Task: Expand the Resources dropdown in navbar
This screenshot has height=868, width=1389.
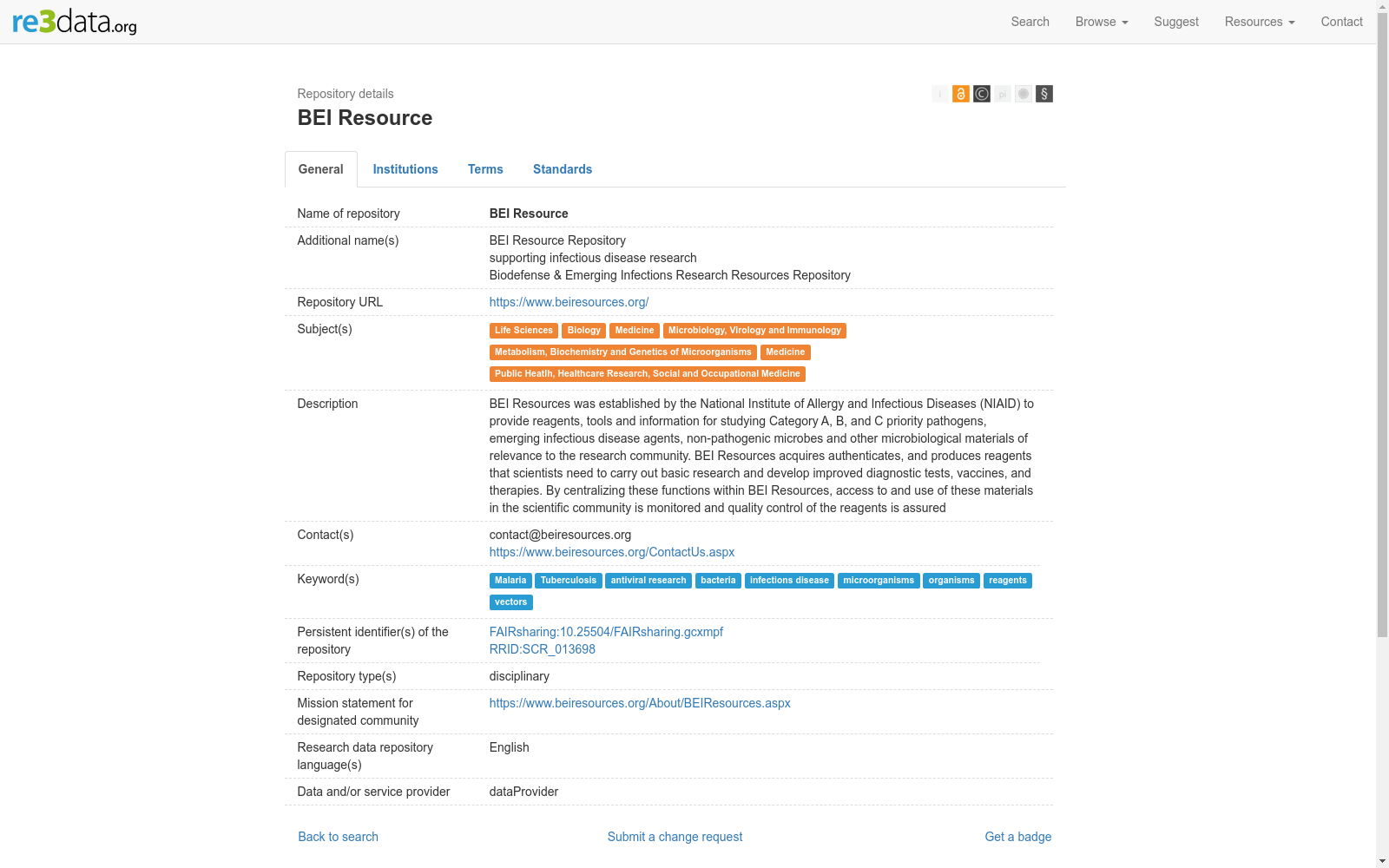Action: 1260,22
